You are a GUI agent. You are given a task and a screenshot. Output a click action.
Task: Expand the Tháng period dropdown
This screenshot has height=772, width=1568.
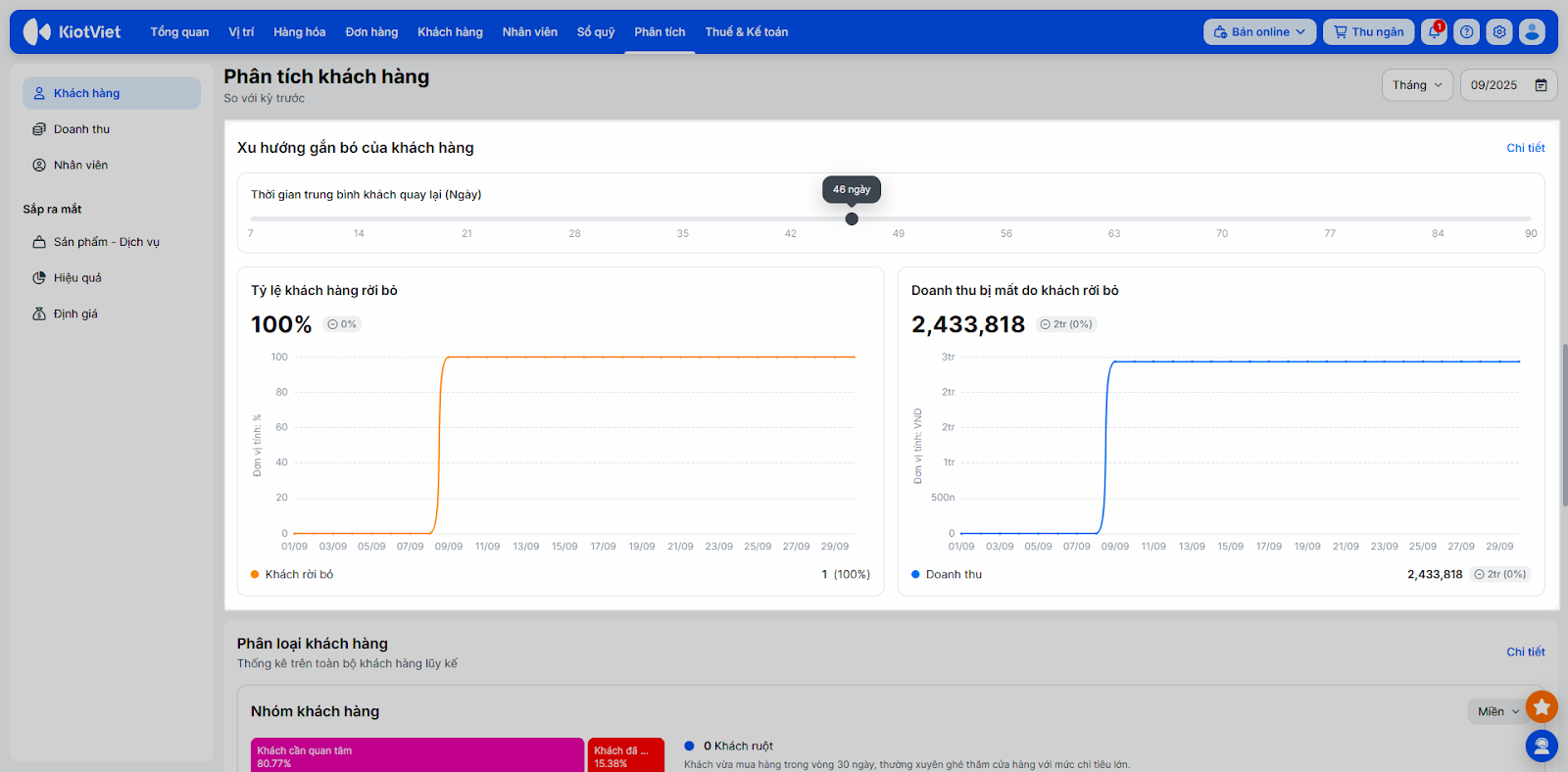click(1417, 85)
